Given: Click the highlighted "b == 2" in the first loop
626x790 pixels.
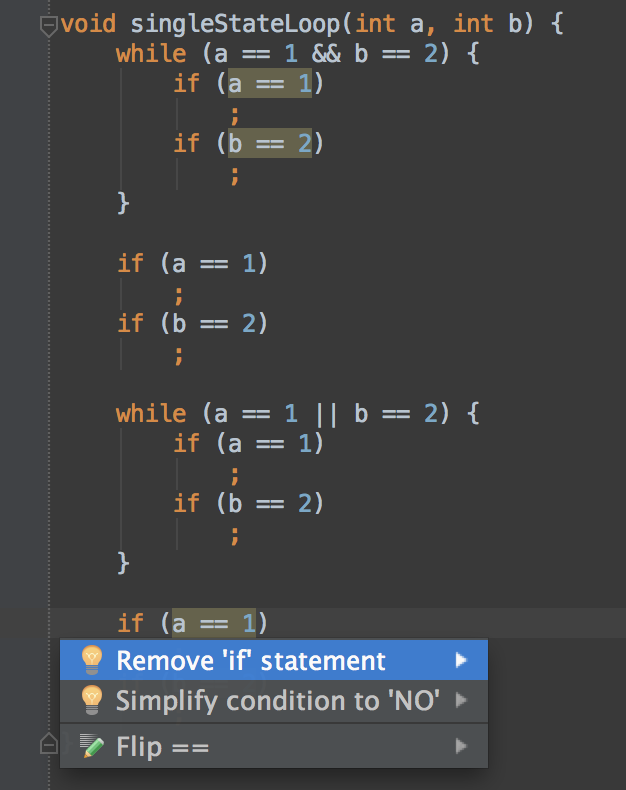Looking at the screenshot, I should click(270, 143).
